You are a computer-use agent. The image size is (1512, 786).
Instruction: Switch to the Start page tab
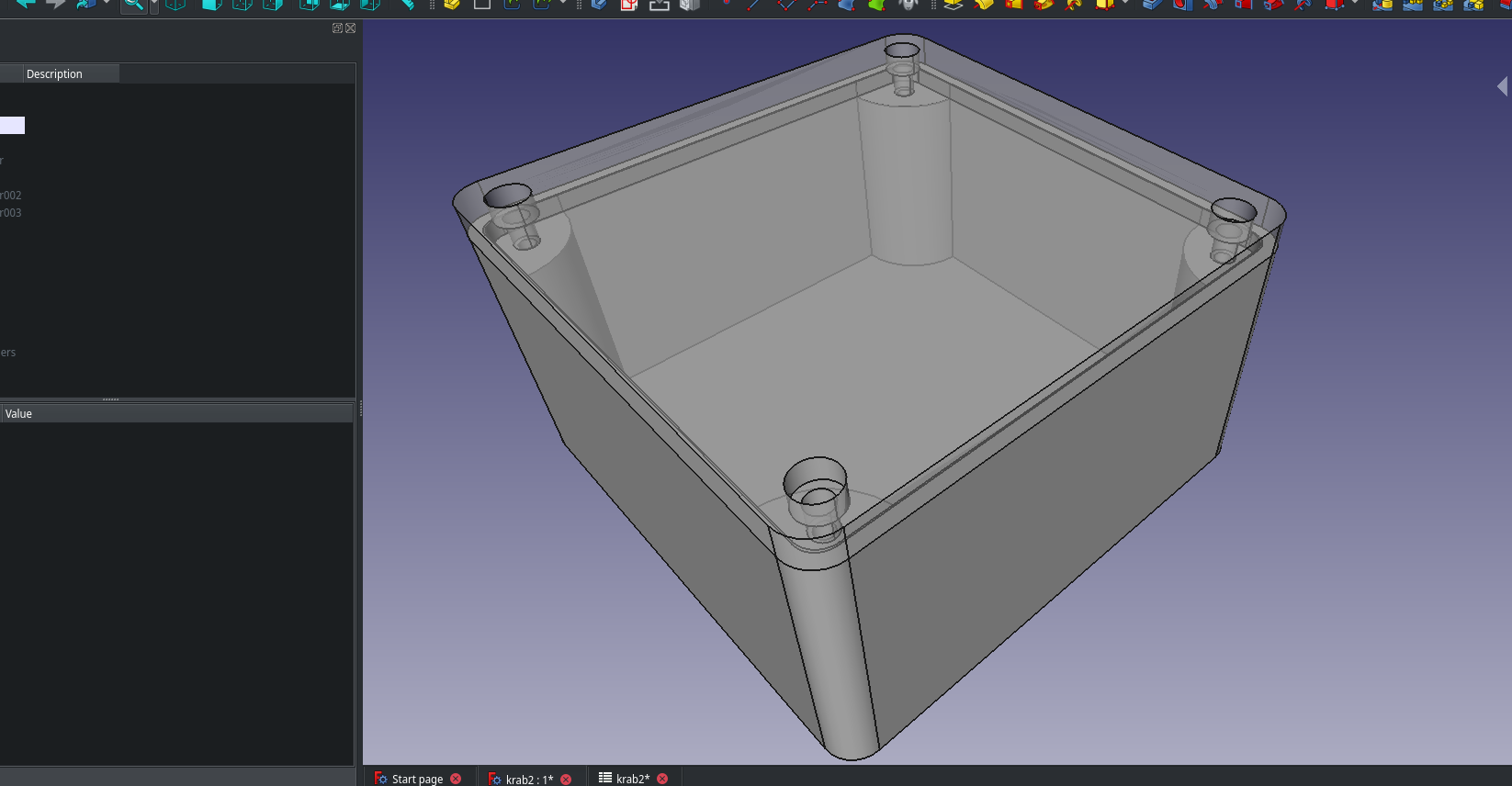point(416,779)
